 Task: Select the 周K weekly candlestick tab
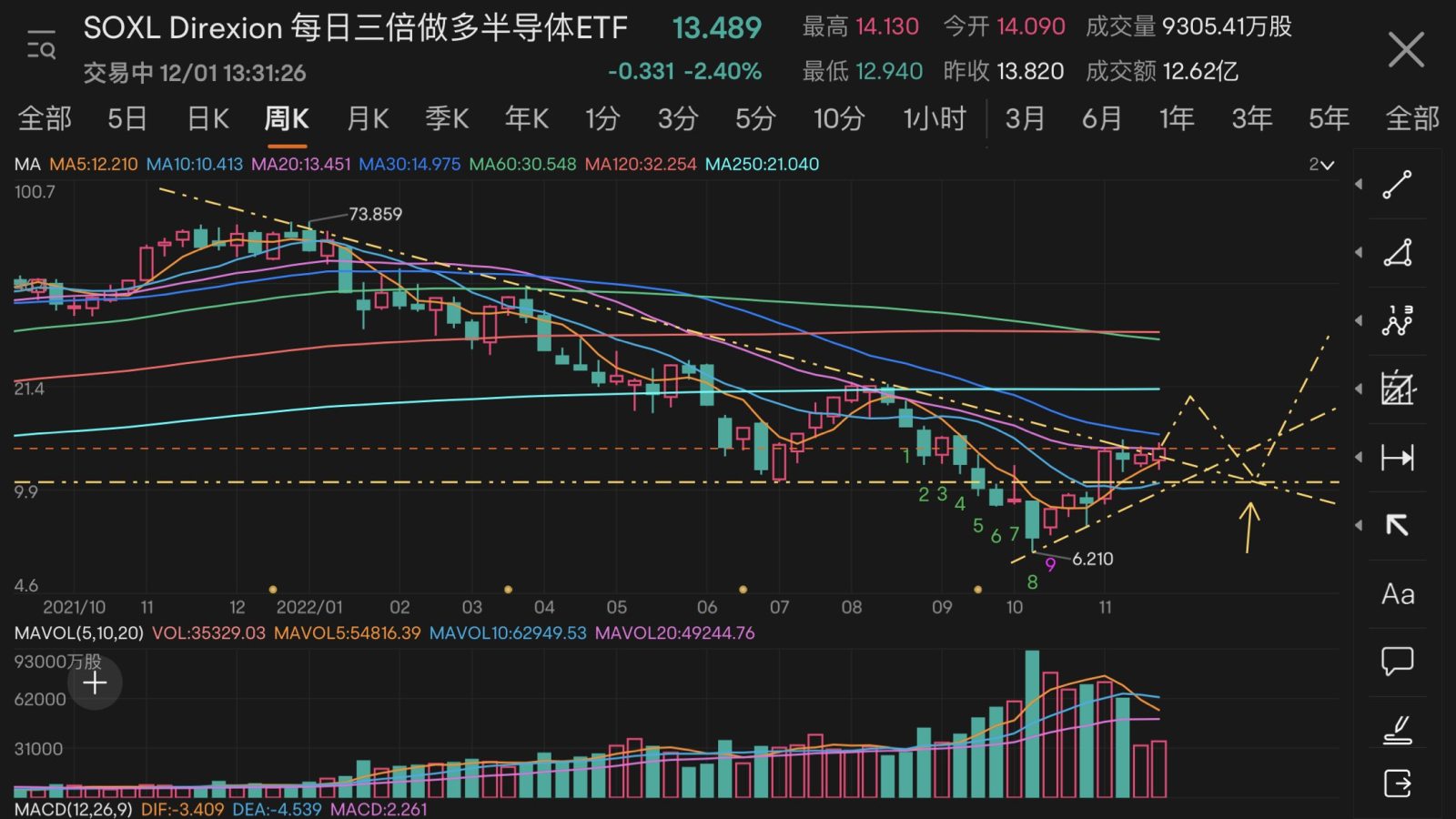(286, 118)
